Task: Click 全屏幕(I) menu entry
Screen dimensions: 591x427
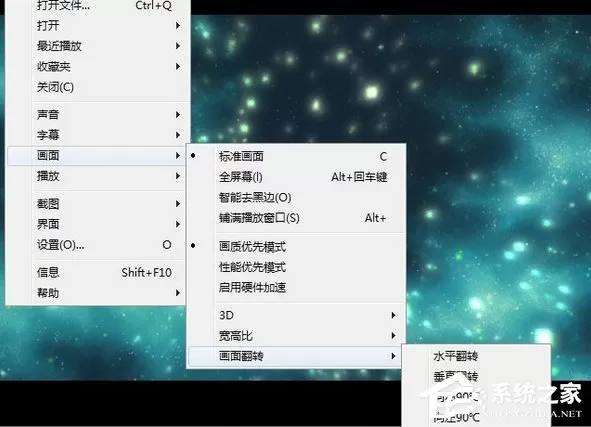Action: click(x=296, y=177)
